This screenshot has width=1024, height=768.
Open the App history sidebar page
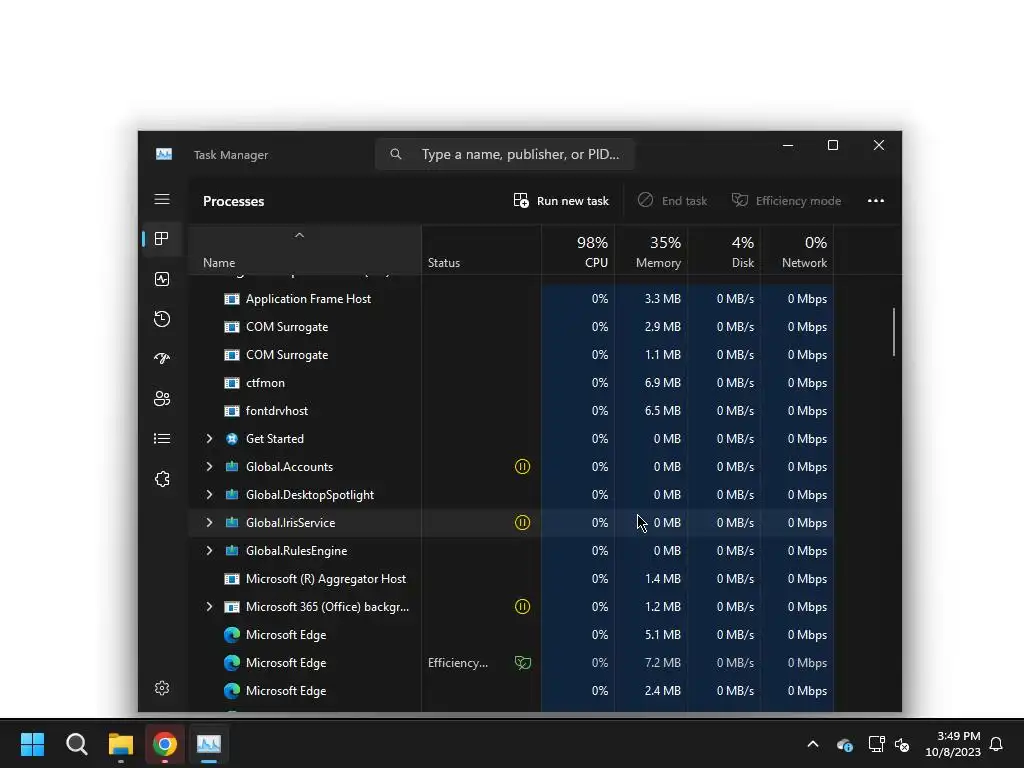(162, 319)
